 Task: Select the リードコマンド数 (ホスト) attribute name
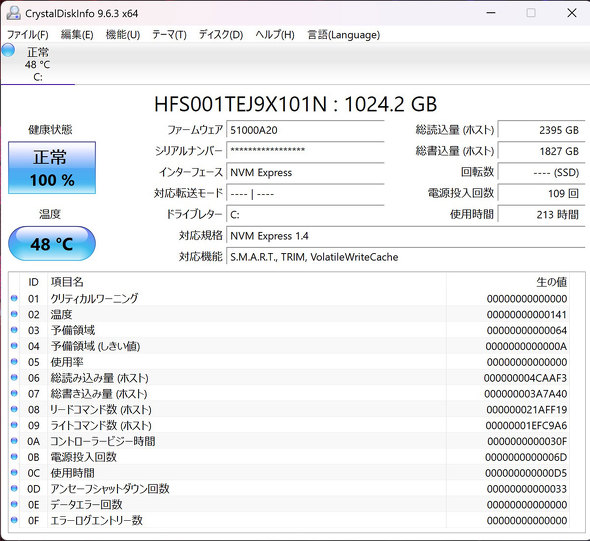101,409
